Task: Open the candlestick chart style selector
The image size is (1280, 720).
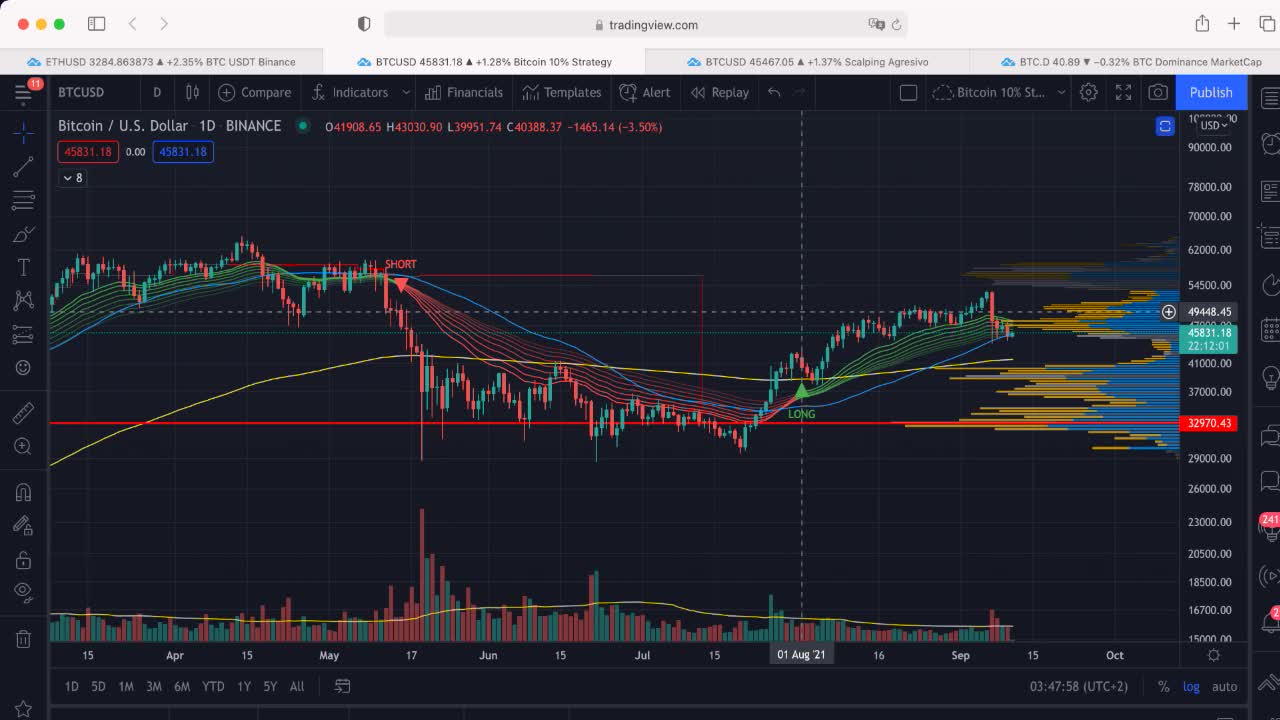Action: 192,92
